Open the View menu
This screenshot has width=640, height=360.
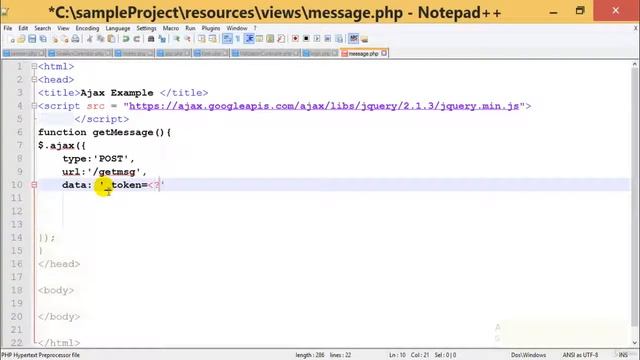click(x=63, y=28)
